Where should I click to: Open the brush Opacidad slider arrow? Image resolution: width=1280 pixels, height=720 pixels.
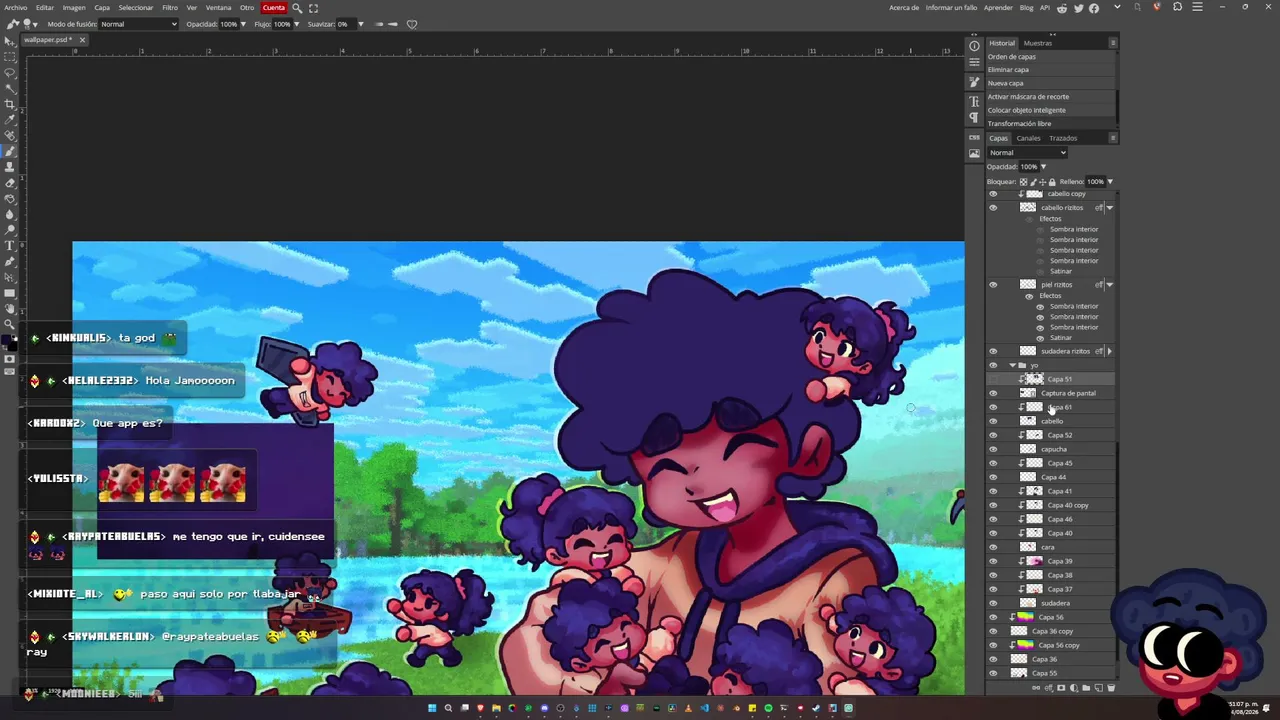[x=243, y=24]
